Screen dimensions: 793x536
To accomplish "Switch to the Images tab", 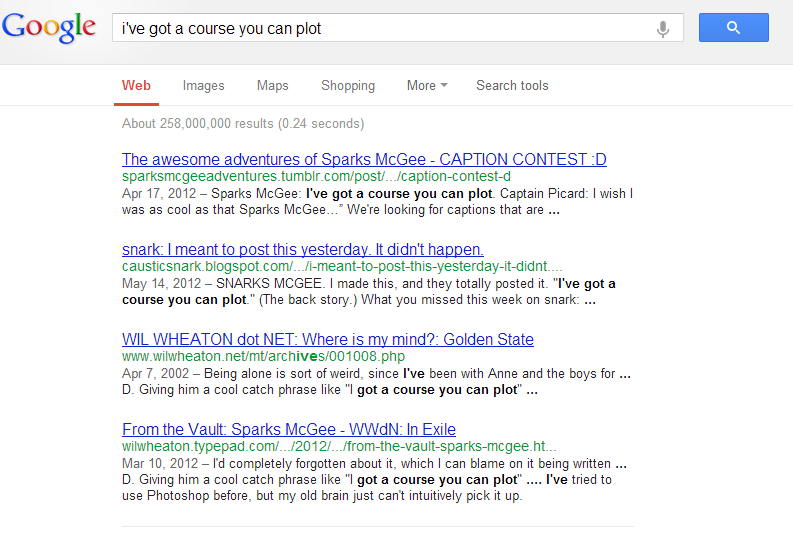I will pyautogui.click(x=203, y=85).
